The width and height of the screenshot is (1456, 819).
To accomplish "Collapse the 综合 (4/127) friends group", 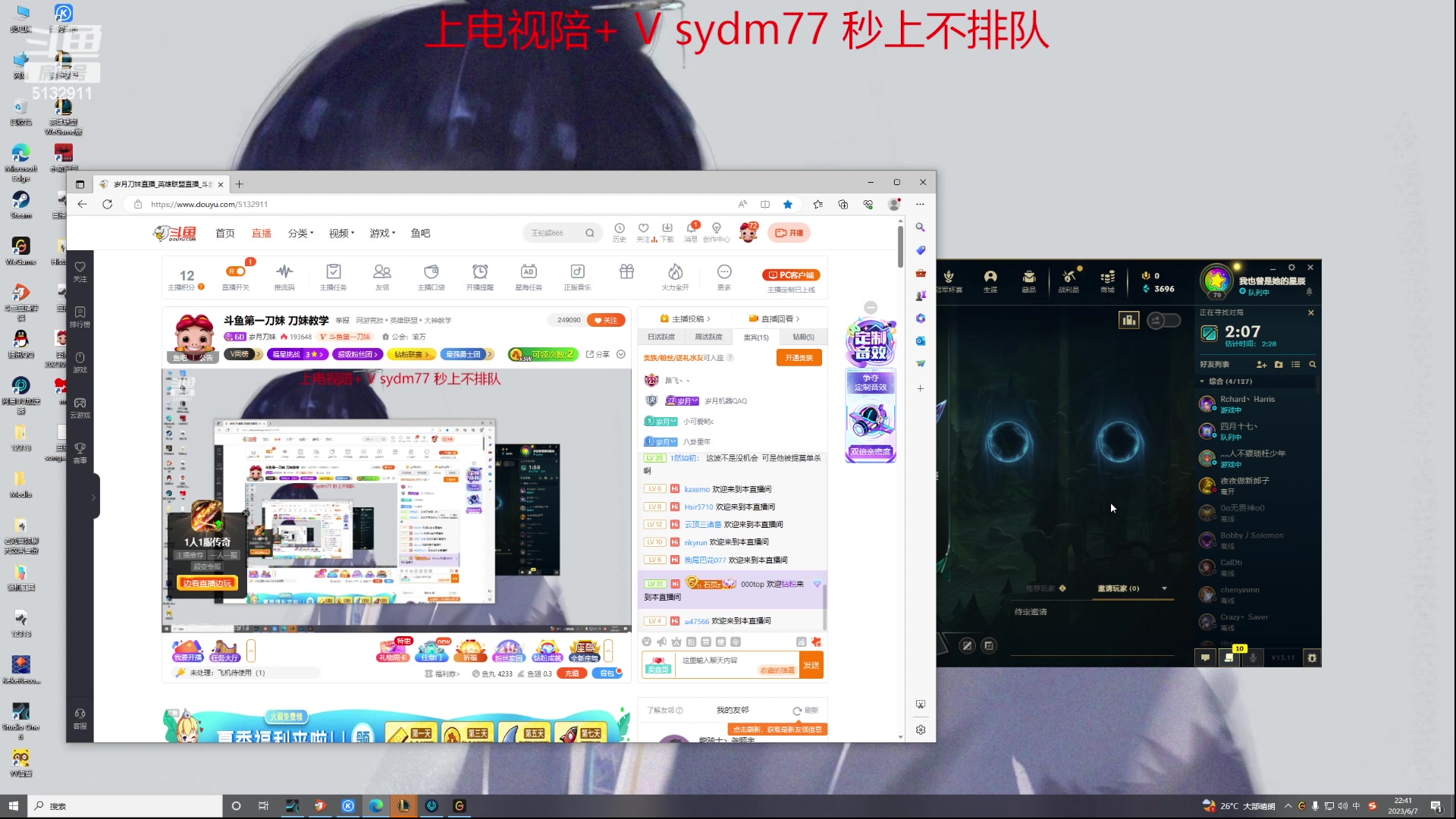I will click(1201, 381).
